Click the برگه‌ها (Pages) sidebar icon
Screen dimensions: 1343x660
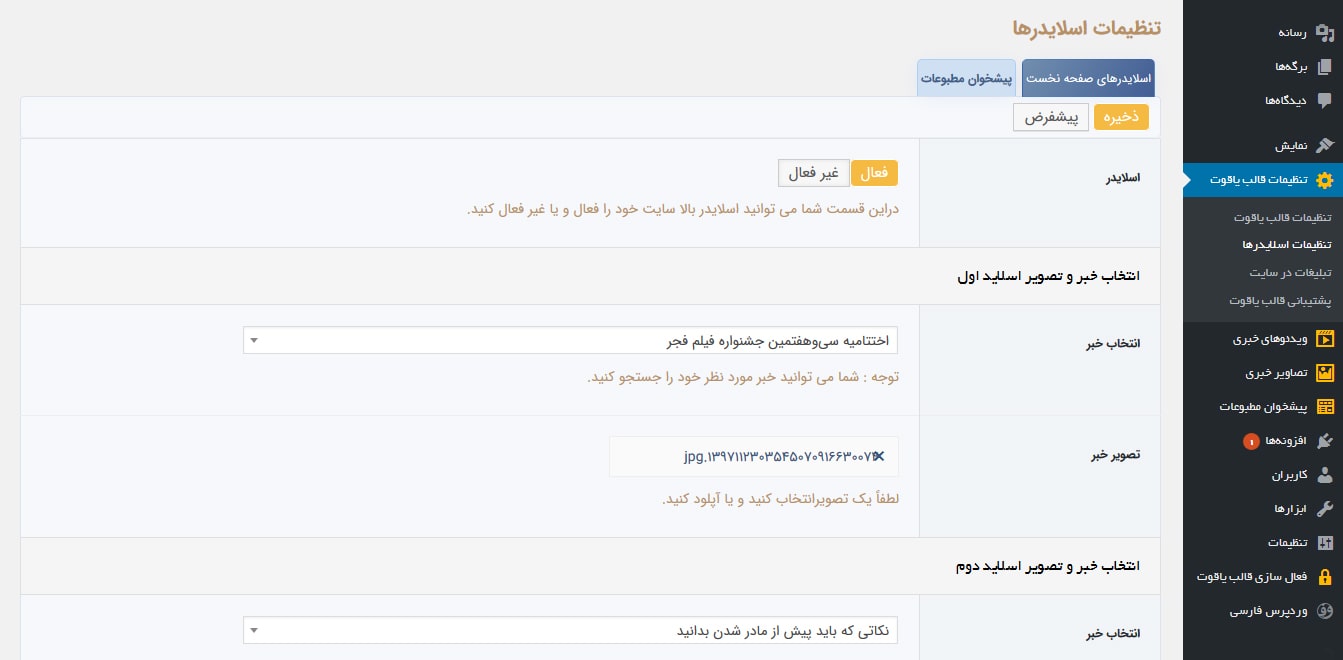point(1325,67)
